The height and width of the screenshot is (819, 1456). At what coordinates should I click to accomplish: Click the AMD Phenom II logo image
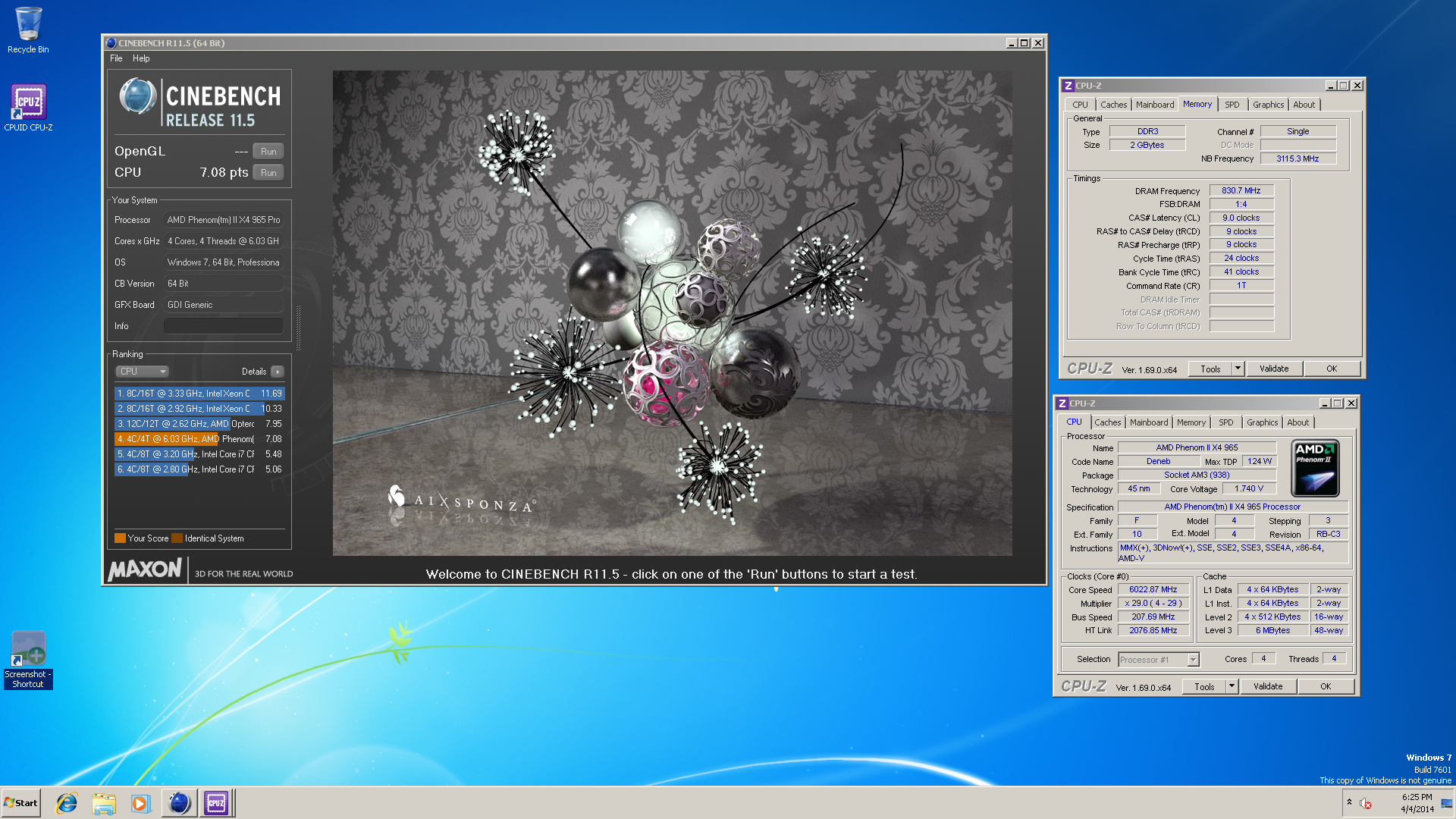point(1315,469)
